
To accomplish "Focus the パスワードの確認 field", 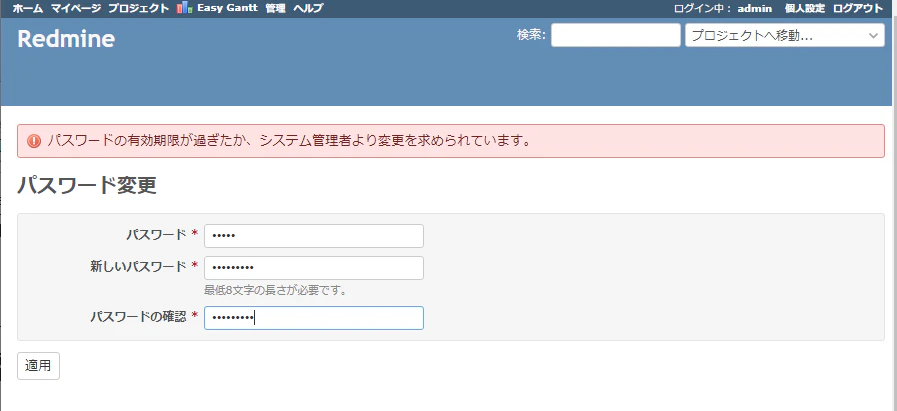I will (314, 318).
